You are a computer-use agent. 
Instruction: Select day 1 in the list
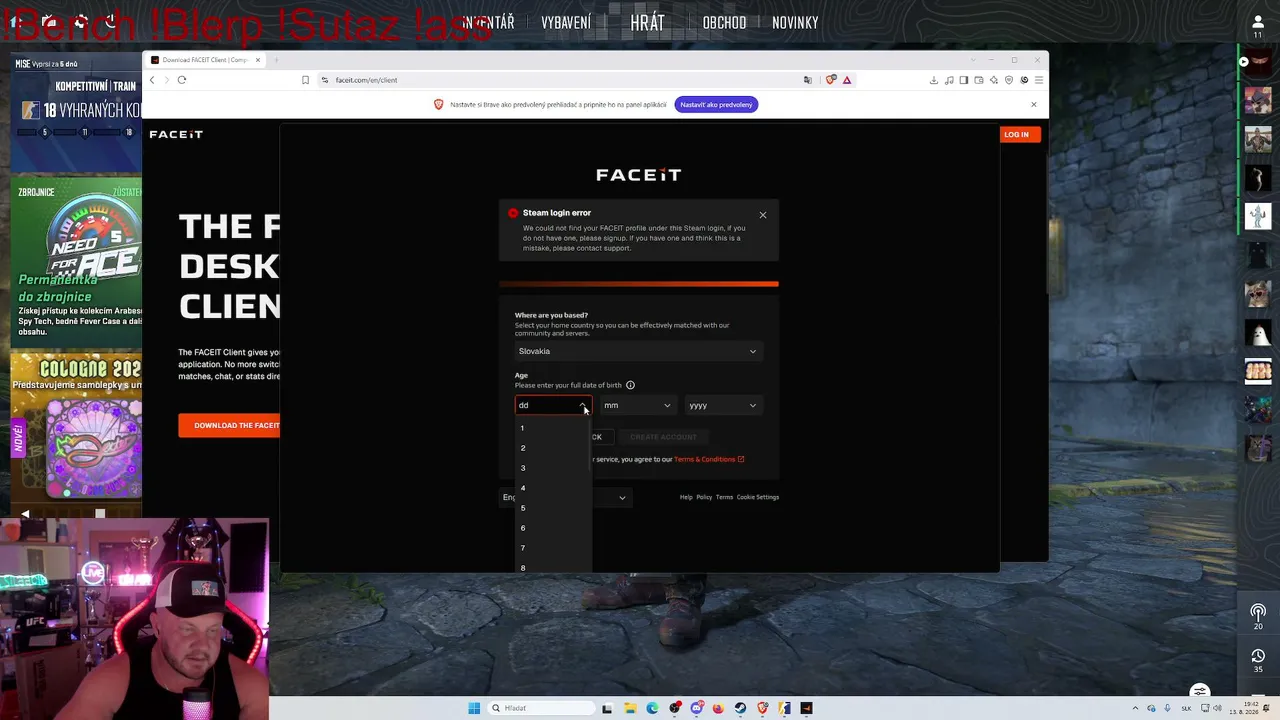[553, 428]
